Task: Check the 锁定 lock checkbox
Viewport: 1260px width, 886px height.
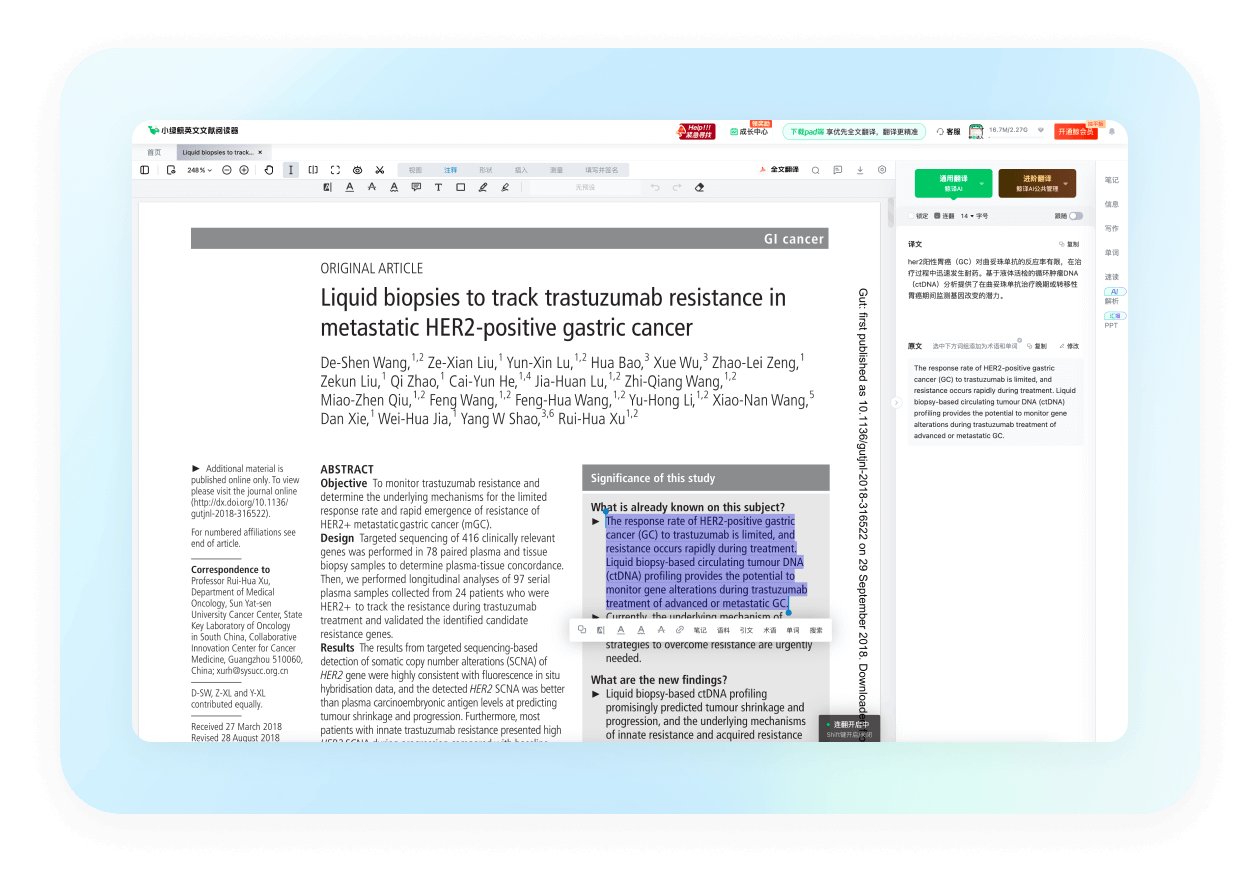Action: click(x=912, y=216)
